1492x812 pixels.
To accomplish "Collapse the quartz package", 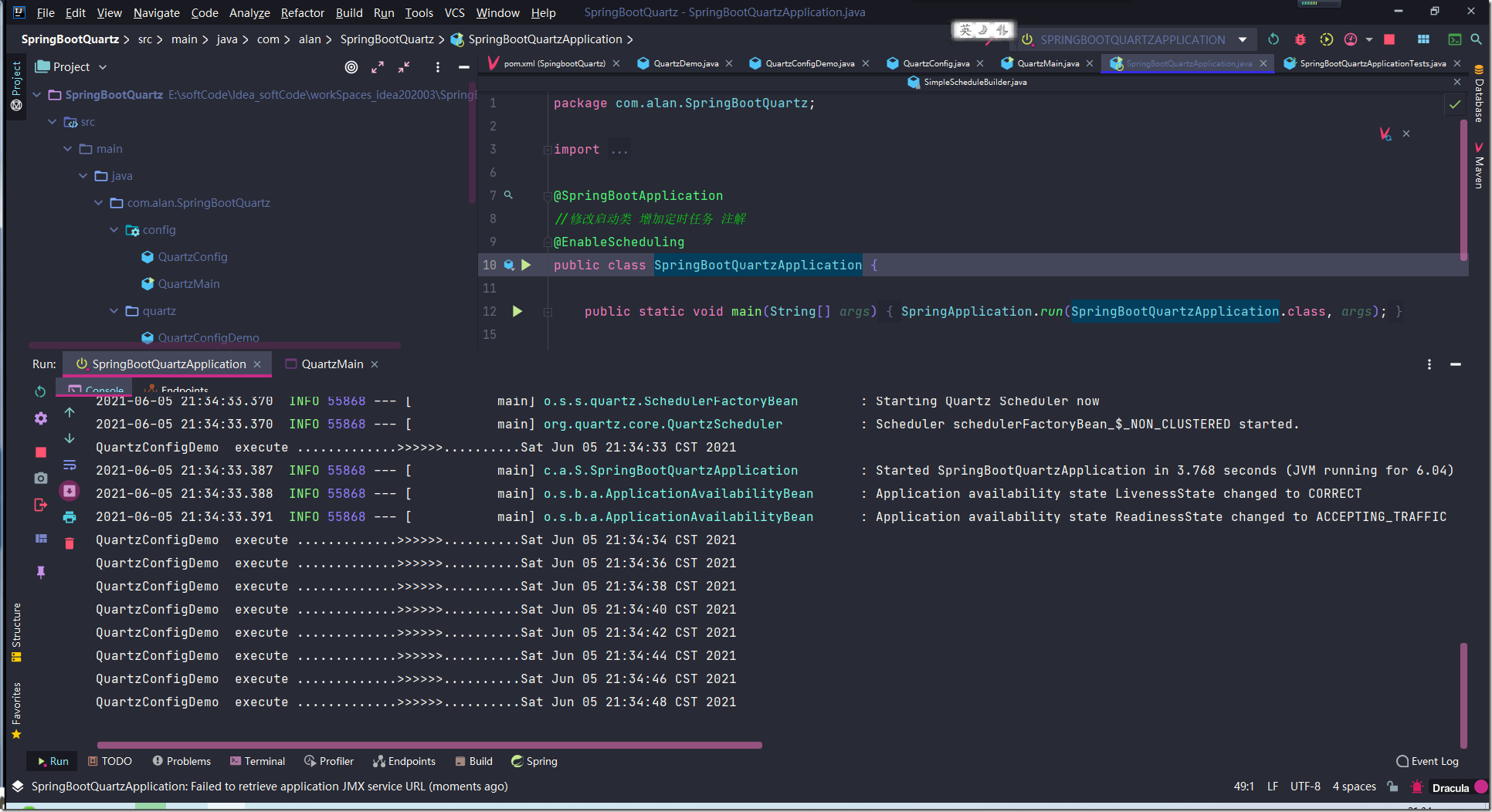I will pyautogui.click(x=114, y=311).
